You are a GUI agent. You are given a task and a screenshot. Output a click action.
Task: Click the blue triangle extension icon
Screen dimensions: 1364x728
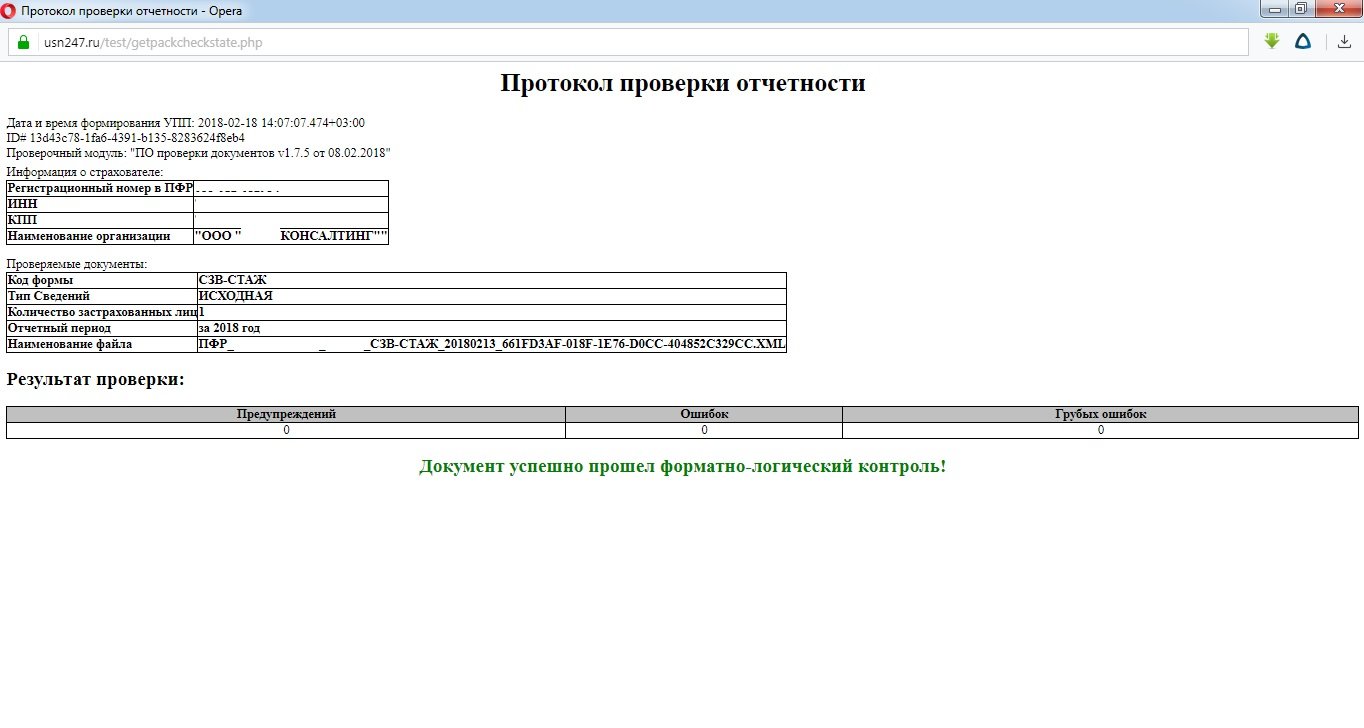point(1303,42)
